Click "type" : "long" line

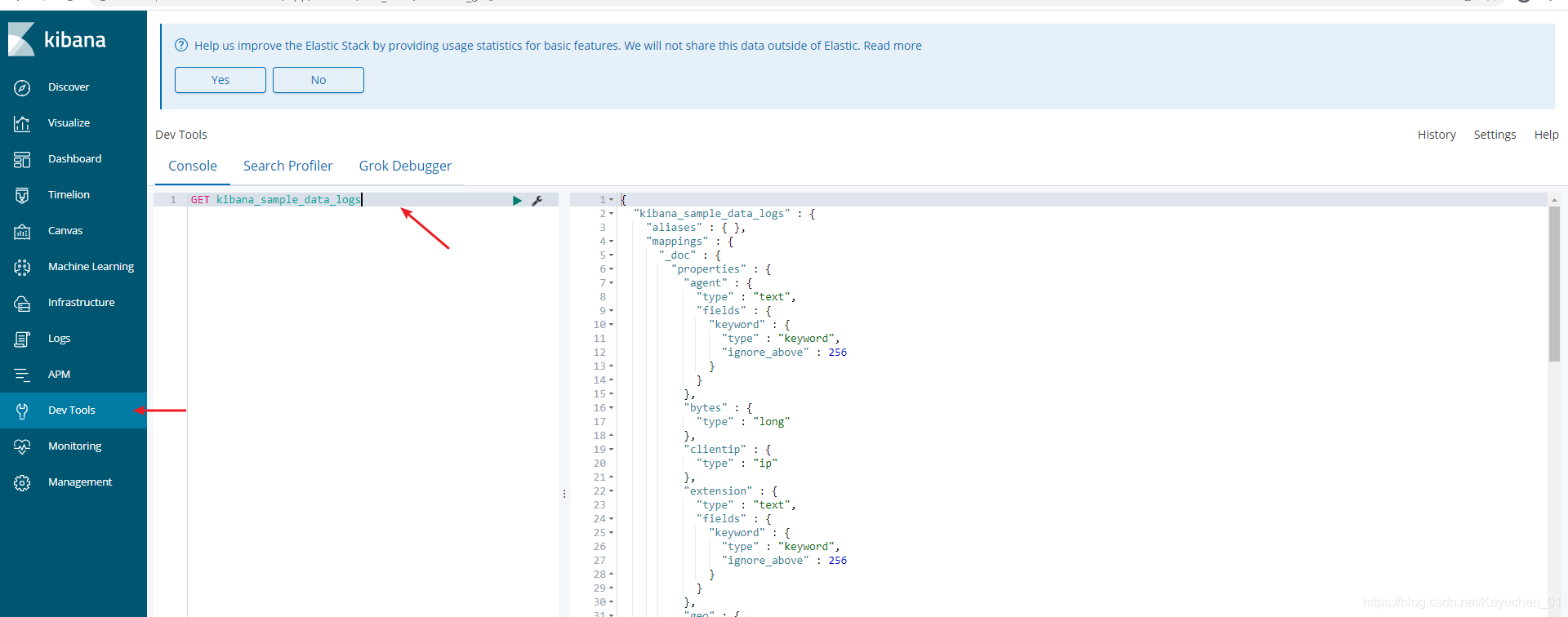743,422
